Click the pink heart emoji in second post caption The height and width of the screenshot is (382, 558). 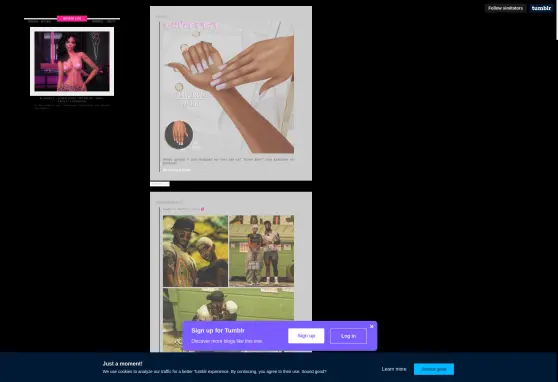[x=202, y=209]
